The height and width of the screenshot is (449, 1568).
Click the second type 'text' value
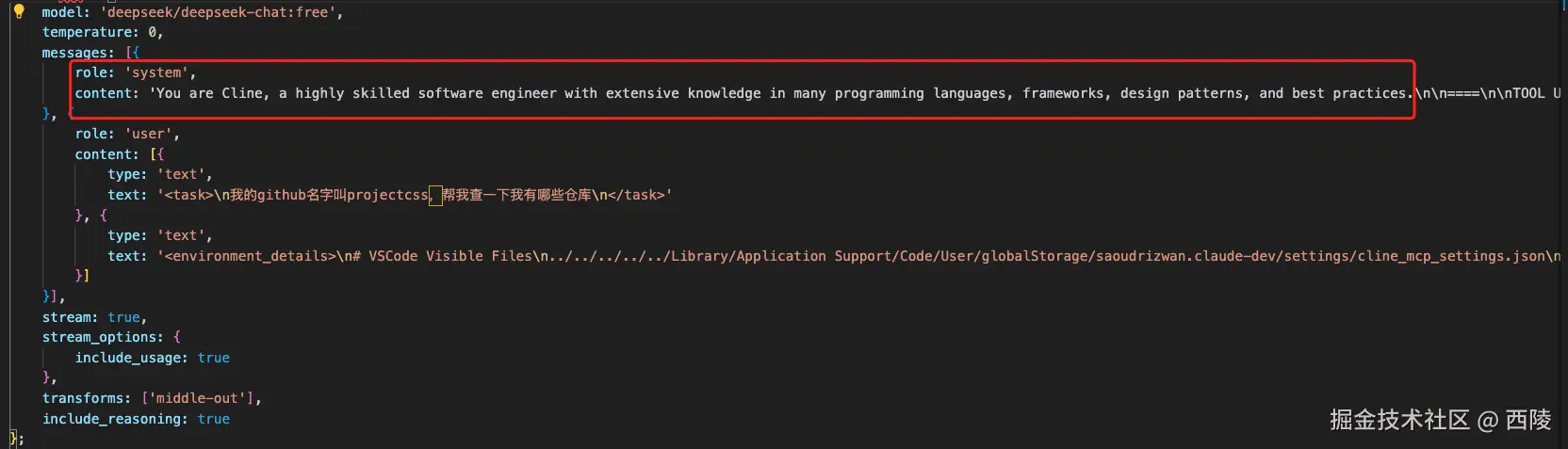(x=181, y=235)
